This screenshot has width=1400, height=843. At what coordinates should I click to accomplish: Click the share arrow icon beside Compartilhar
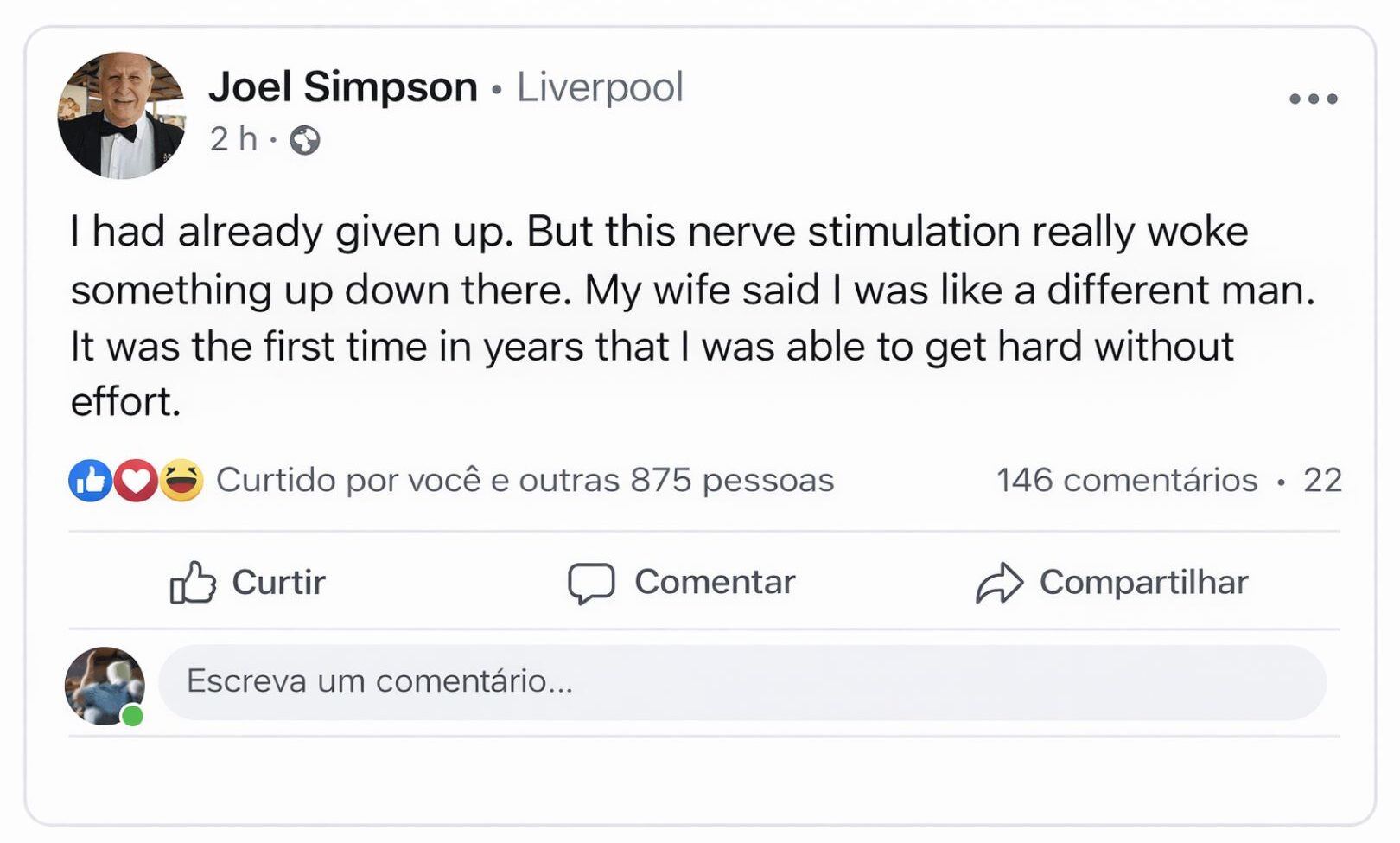click(x=999, y=583)
